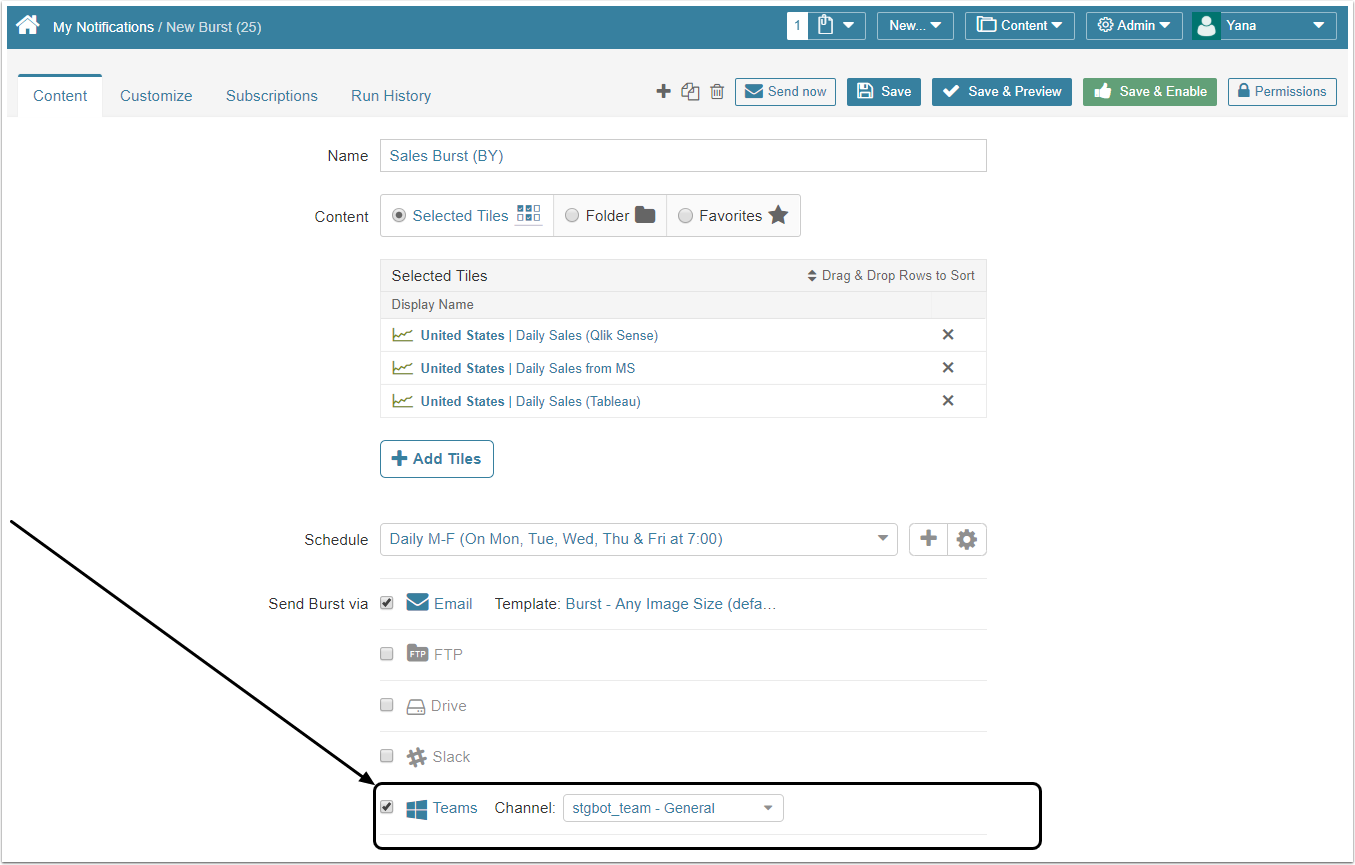Click the Send now button
The height and width of the screenshot is (865, 1355).
click(785, 92)
